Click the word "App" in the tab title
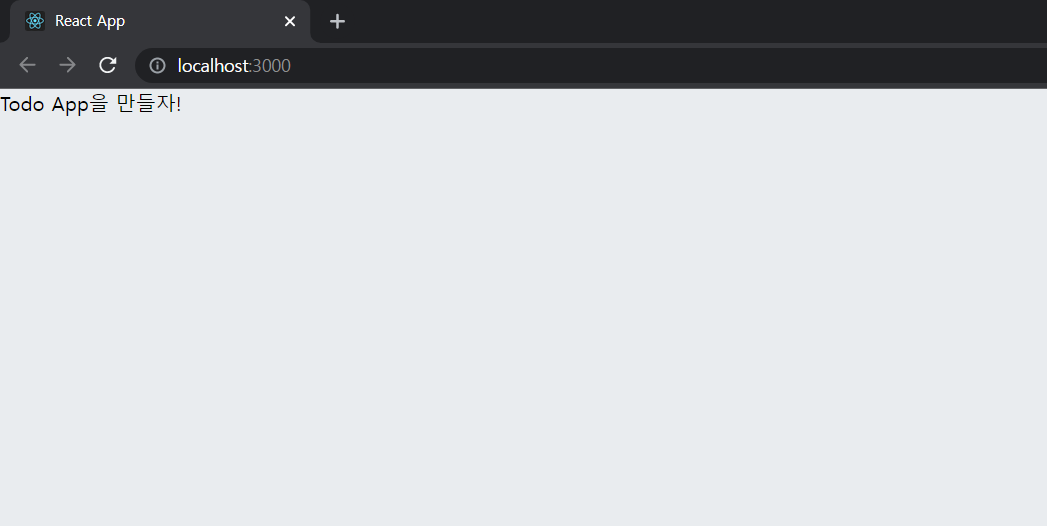Screen dimensions: 1047x526 [110, 22]
